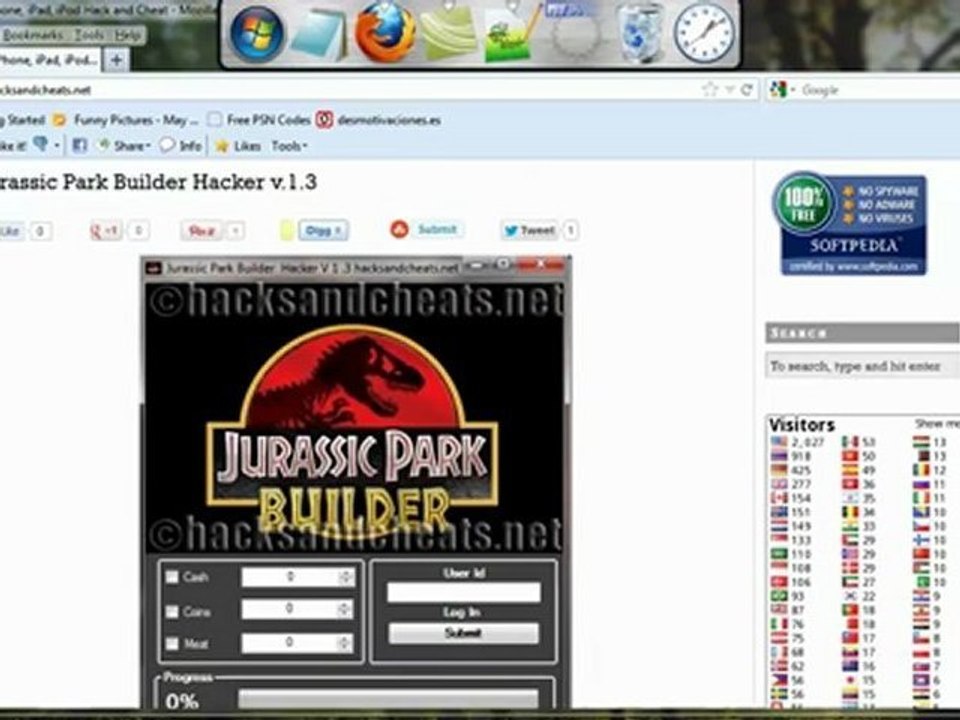Open the desmotivaciones.es bookmark
The height and width of the screenshot is (720, 960).
(x=379, y=120)
